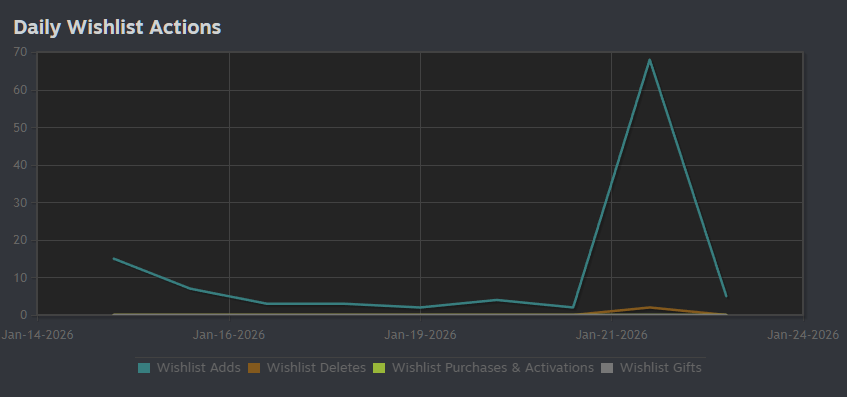This screenshot has height=397, width=847.
Task: Click the 20 y-axis label
Action: coord(21,240)
